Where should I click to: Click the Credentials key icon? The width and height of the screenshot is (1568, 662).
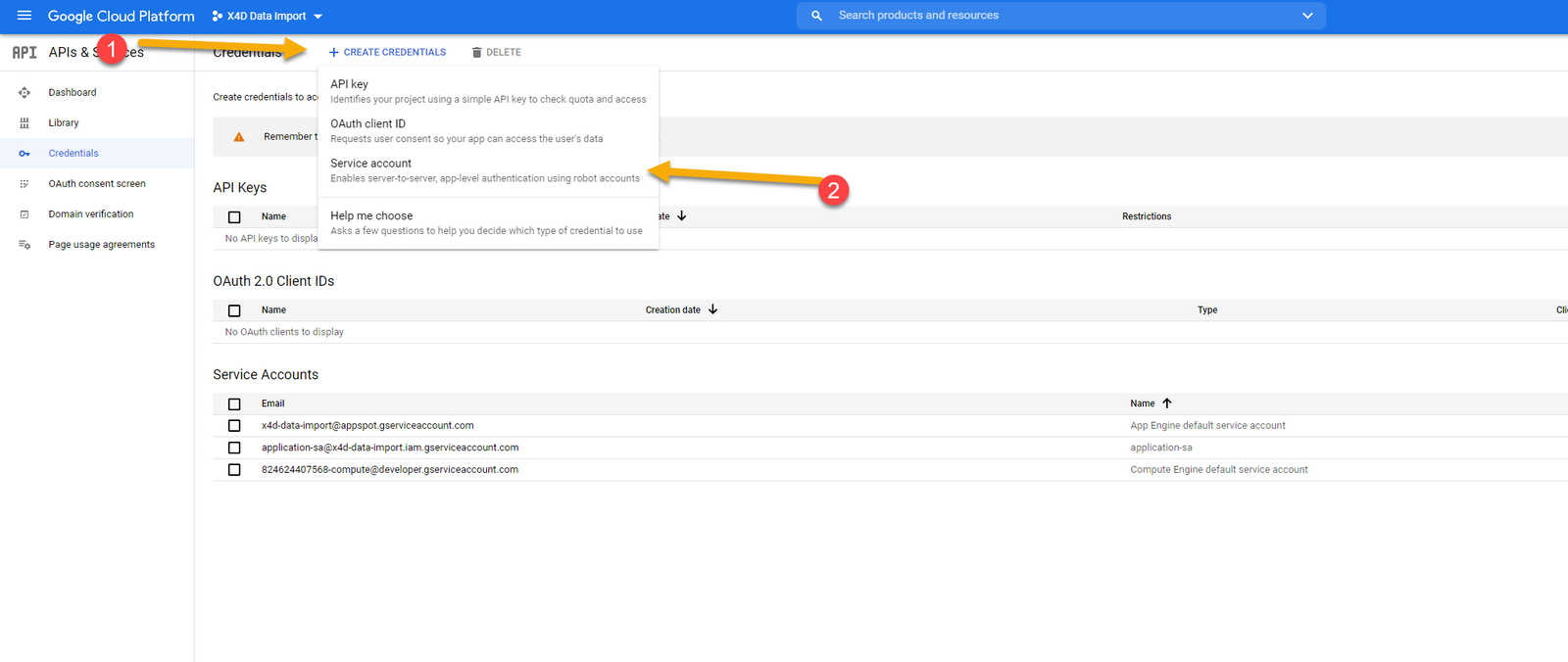(24, 154)
